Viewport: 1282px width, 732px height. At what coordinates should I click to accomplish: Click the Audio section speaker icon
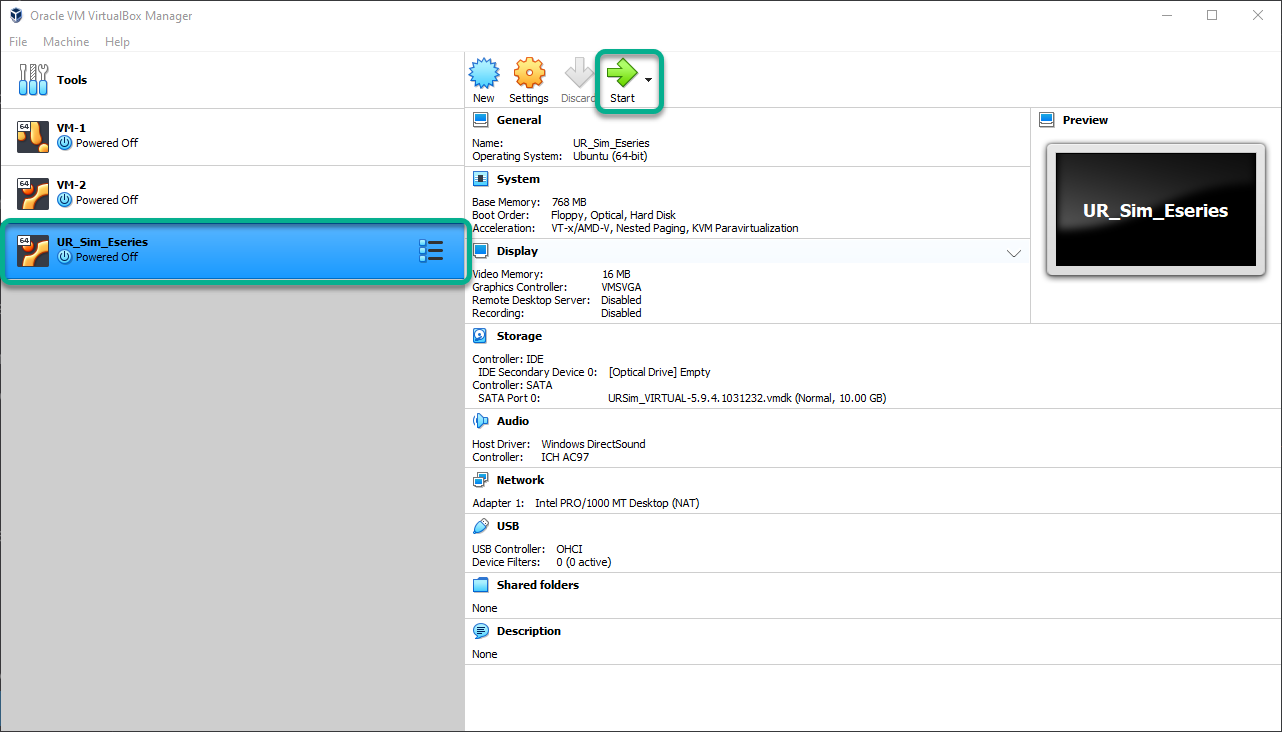tap(481, 421)
